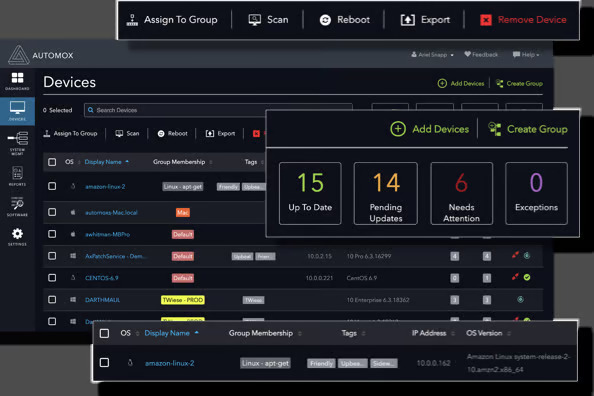
Task: Click small Reboot button in Devices window
Action: pos(172,133)
